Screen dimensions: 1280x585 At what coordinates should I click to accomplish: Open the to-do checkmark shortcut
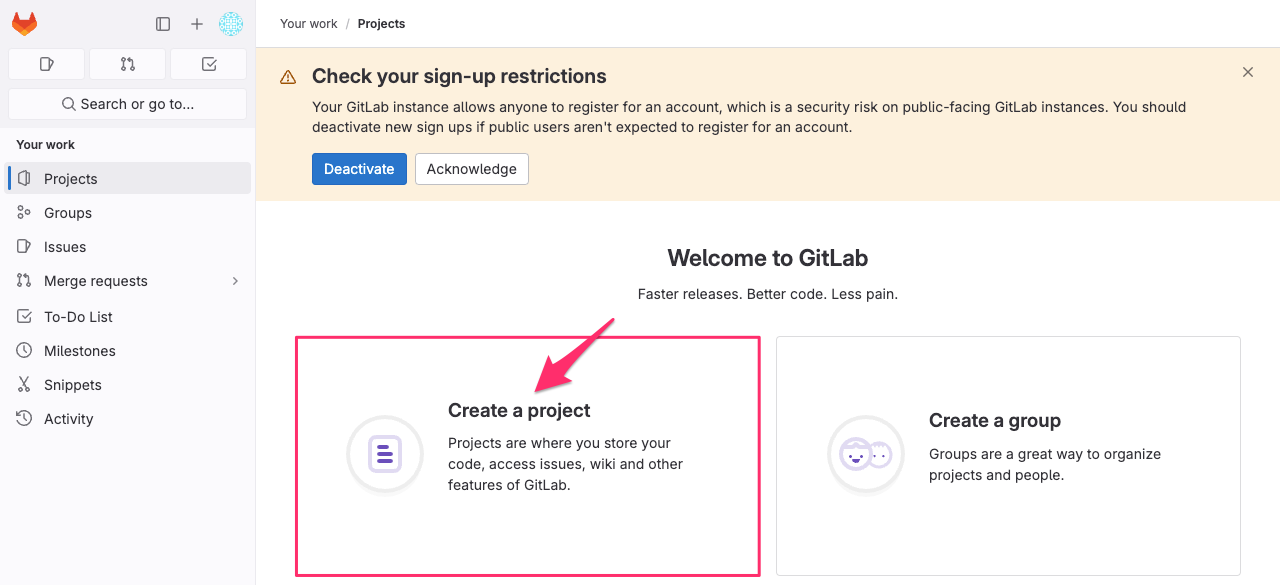(x=208, y=64)
